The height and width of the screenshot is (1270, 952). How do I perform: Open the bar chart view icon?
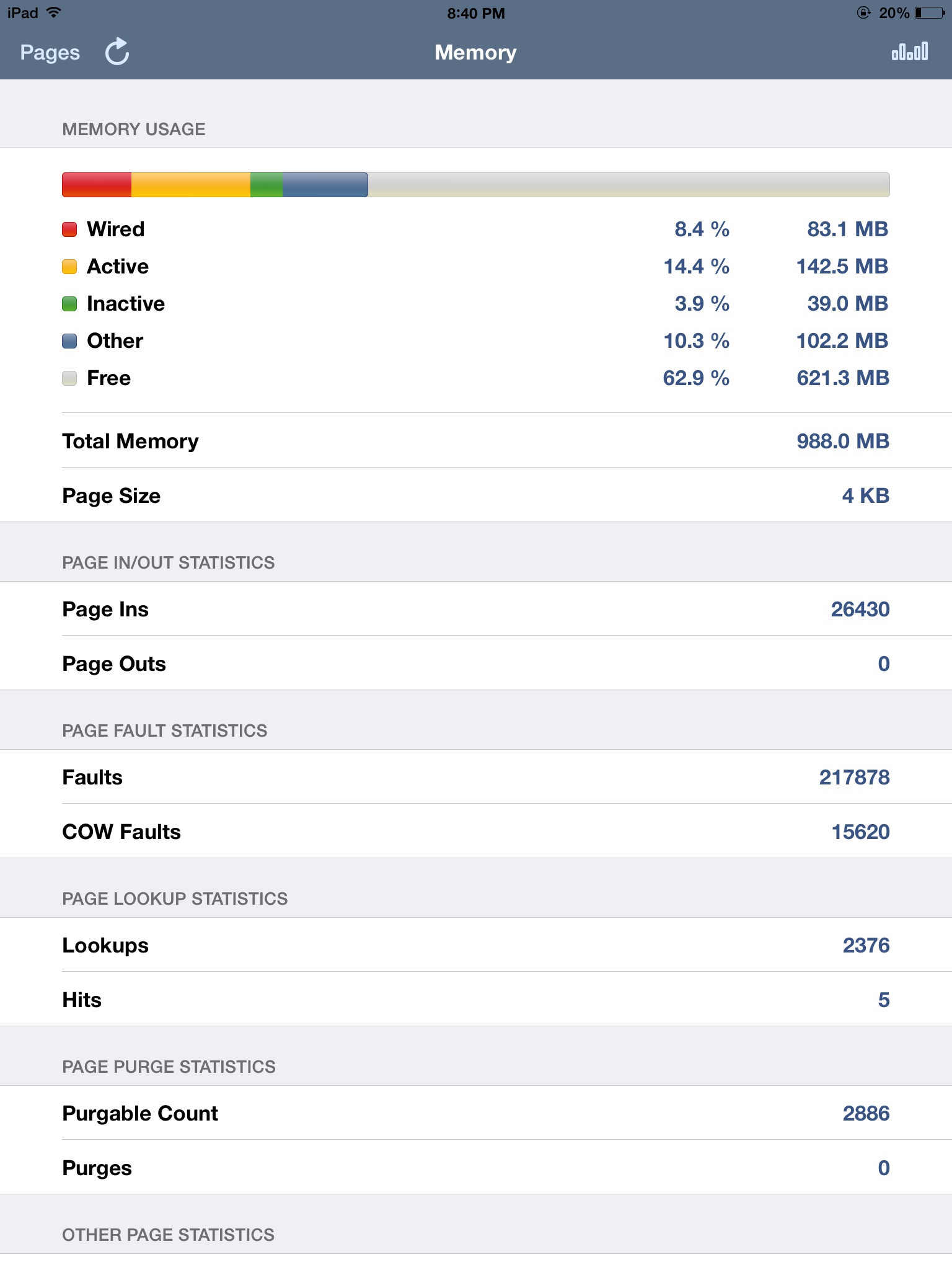(909, 51)
